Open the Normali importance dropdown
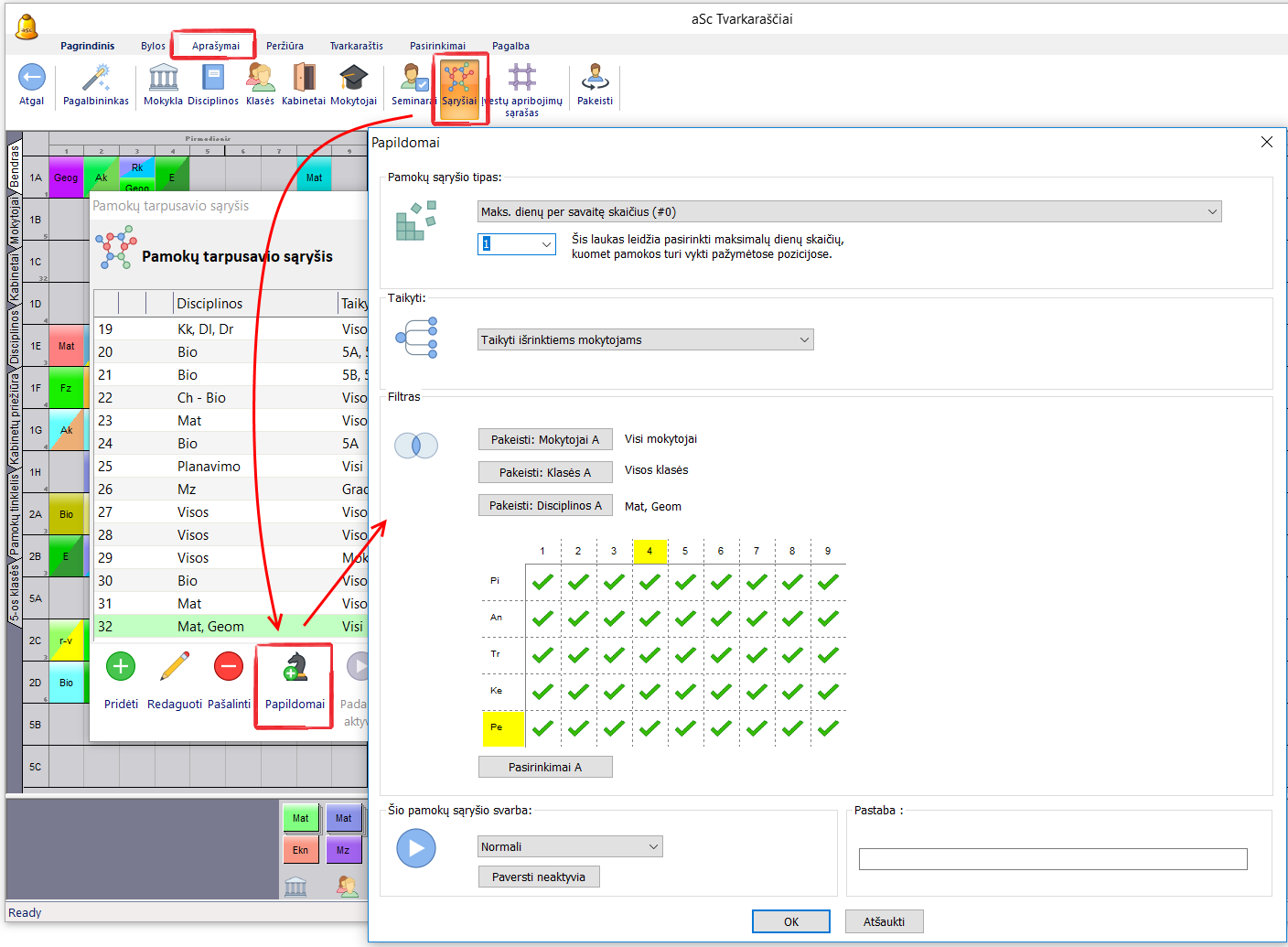Image resolution: width=1288 pixels, height=947 pixels. coord(570,847)
